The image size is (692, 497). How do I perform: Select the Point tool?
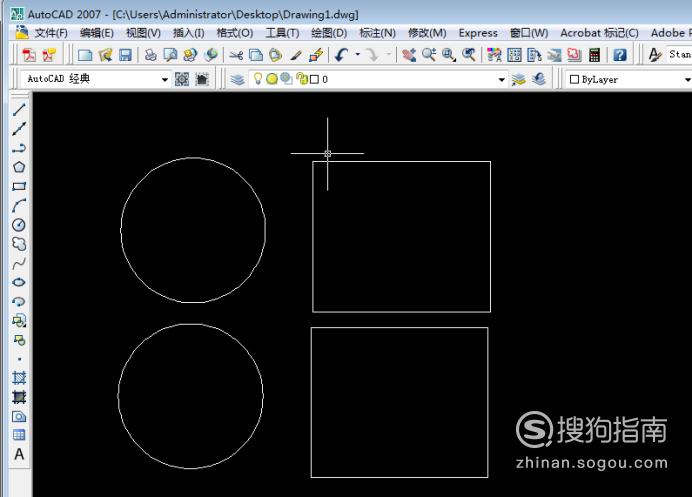tap(19, 359)
